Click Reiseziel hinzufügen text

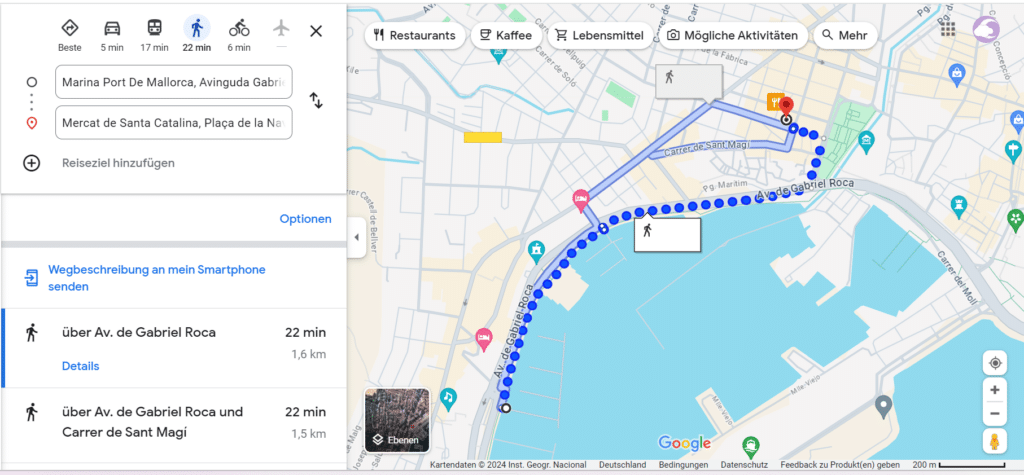click(x=118, y=163)
